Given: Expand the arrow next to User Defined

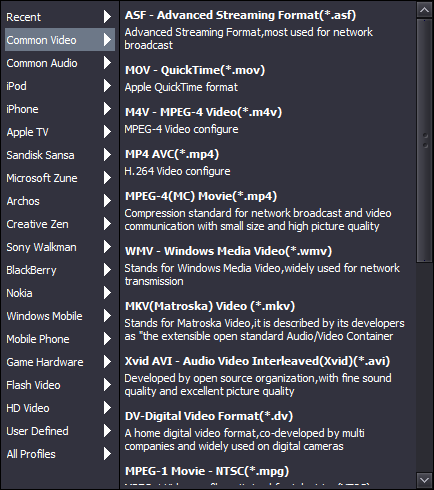Looking at the screenshot, I should 107,431.
